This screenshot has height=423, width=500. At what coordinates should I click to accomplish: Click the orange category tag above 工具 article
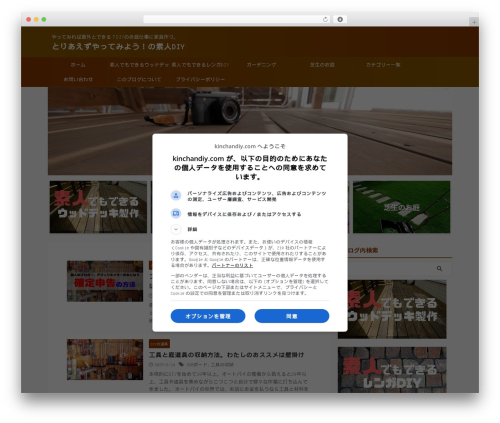click(x=159, y=344)
